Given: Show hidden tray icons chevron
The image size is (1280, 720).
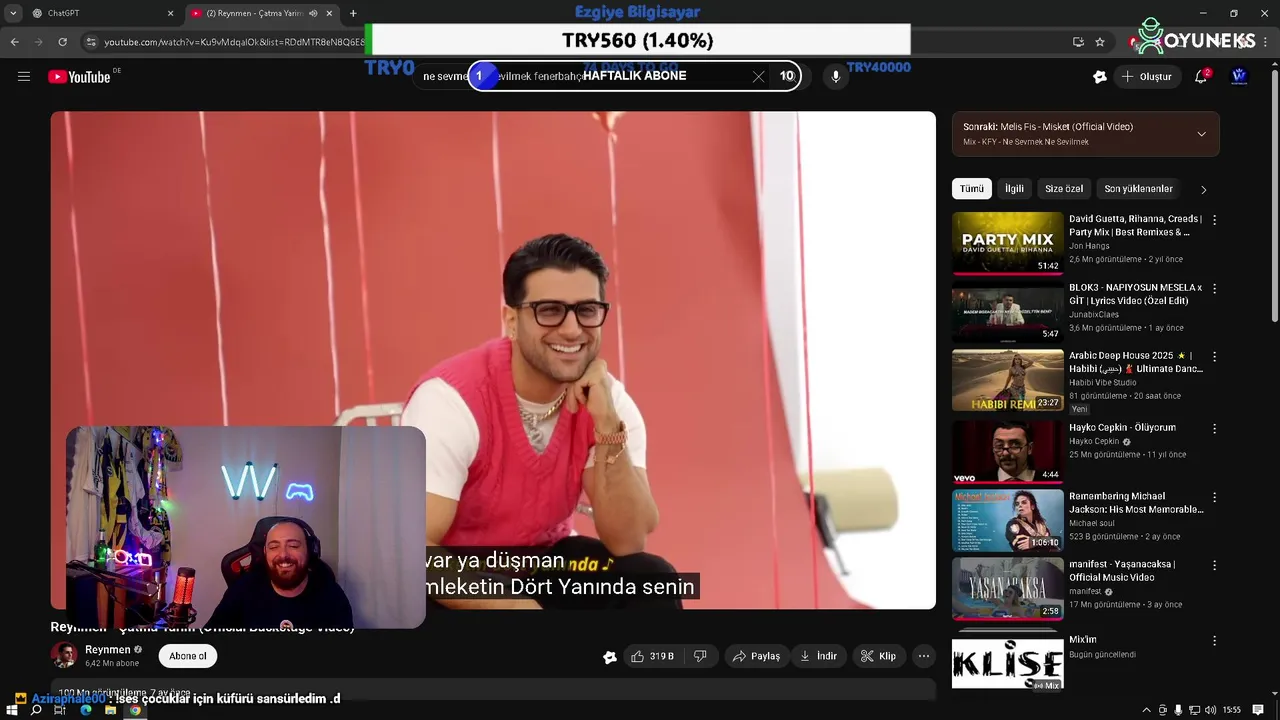Looking at the screenshot, I should (1146, 710).
